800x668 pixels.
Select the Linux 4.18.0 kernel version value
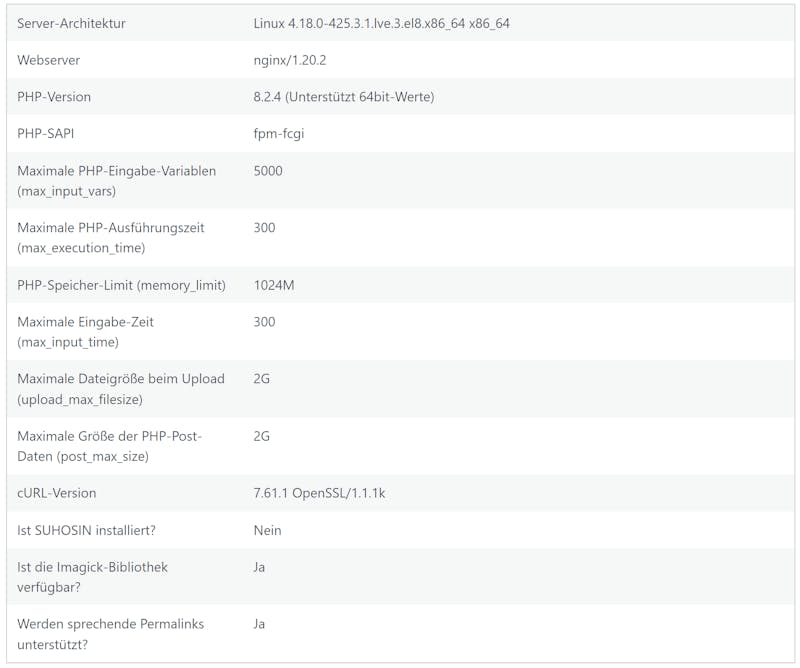pyautogui.click(x=381, y=23)
